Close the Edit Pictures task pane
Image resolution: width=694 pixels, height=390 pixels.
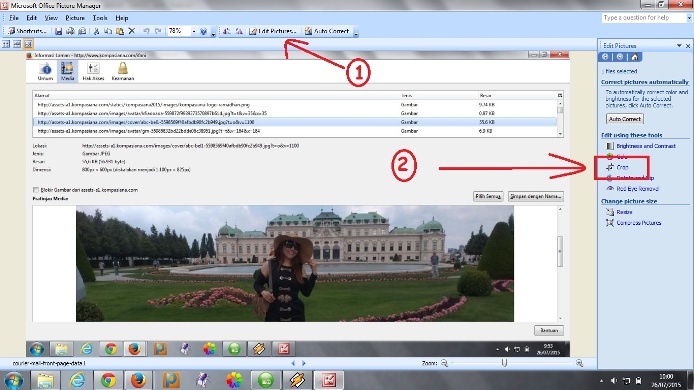(x=688, y=46)
